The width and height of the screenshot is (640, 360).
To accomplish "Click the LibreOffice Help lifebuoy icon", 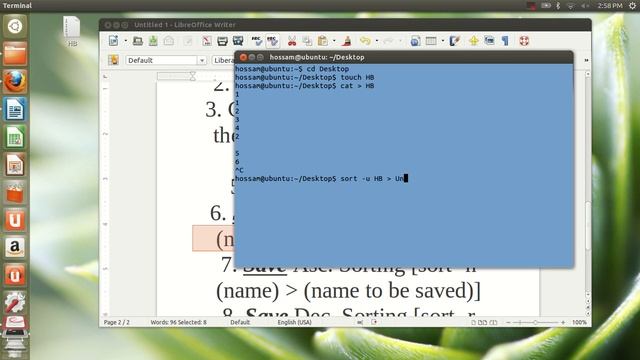I will [524, 41].
